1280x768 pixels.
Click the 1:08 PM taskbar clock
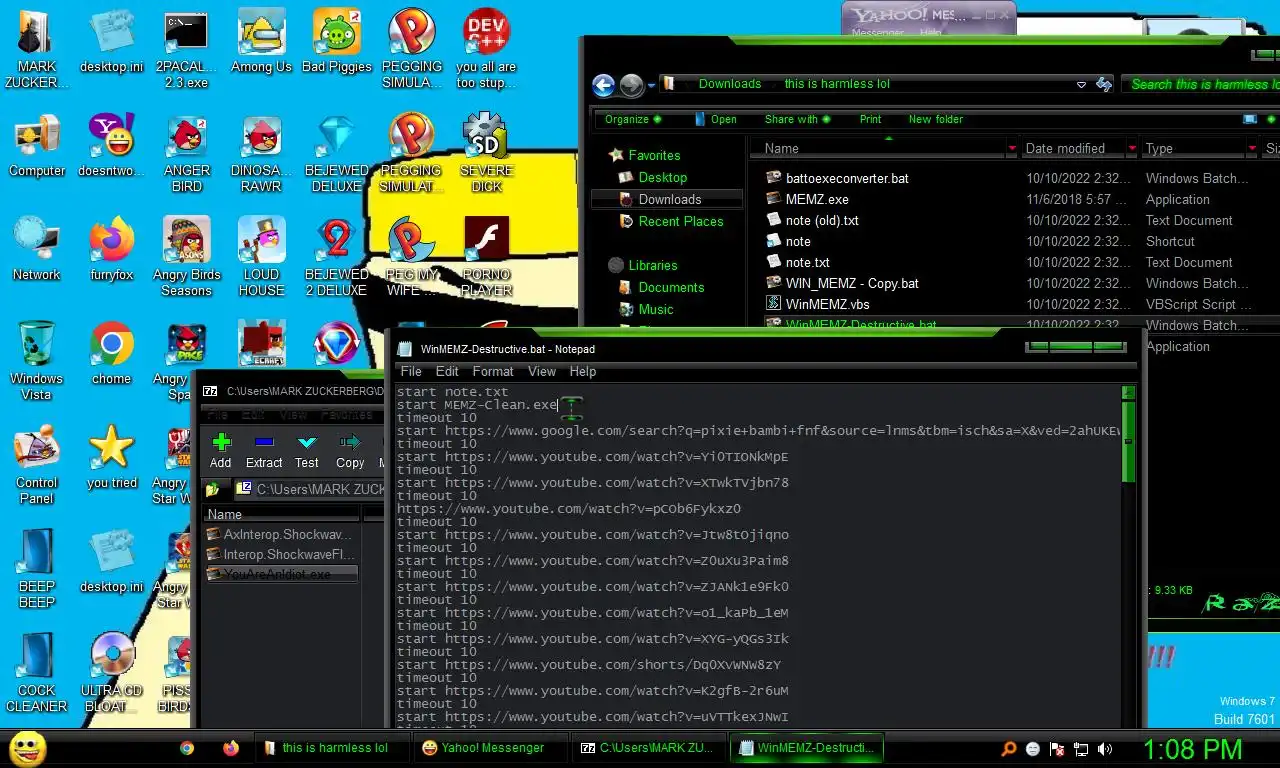coord(1192,748)
